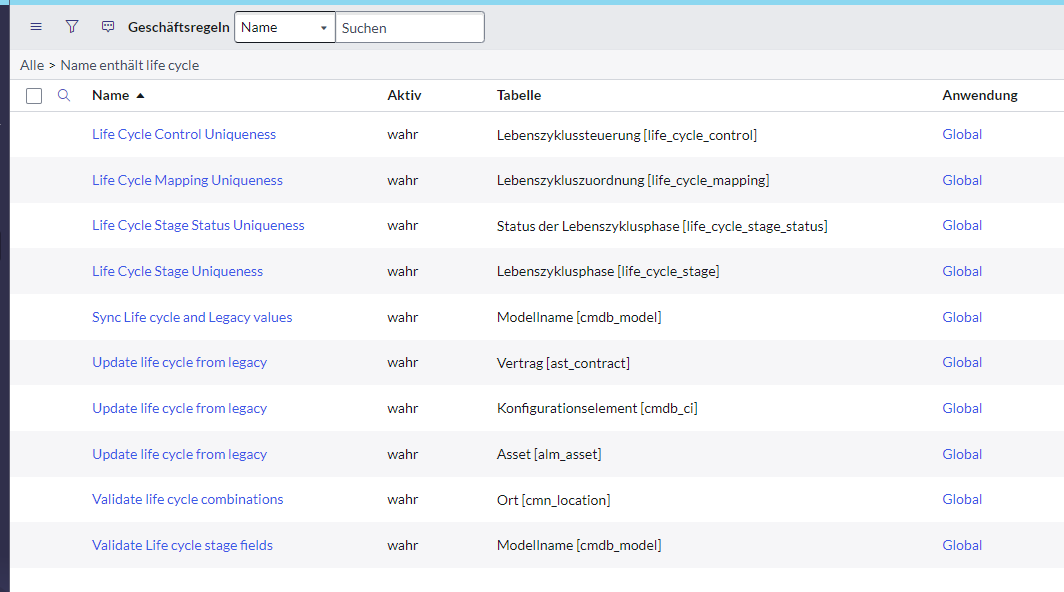1064x592 pixels.
Task: Select 'Modellname [cmdb_model]' in Sync Life cycle row
Action: (x=579, y=318)
